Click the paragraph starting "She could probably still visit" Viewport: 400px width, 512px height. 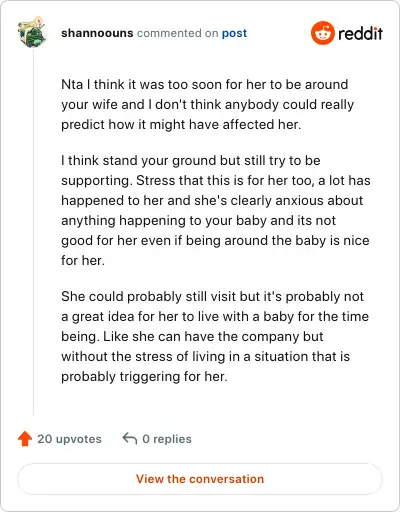click(215, 336)
